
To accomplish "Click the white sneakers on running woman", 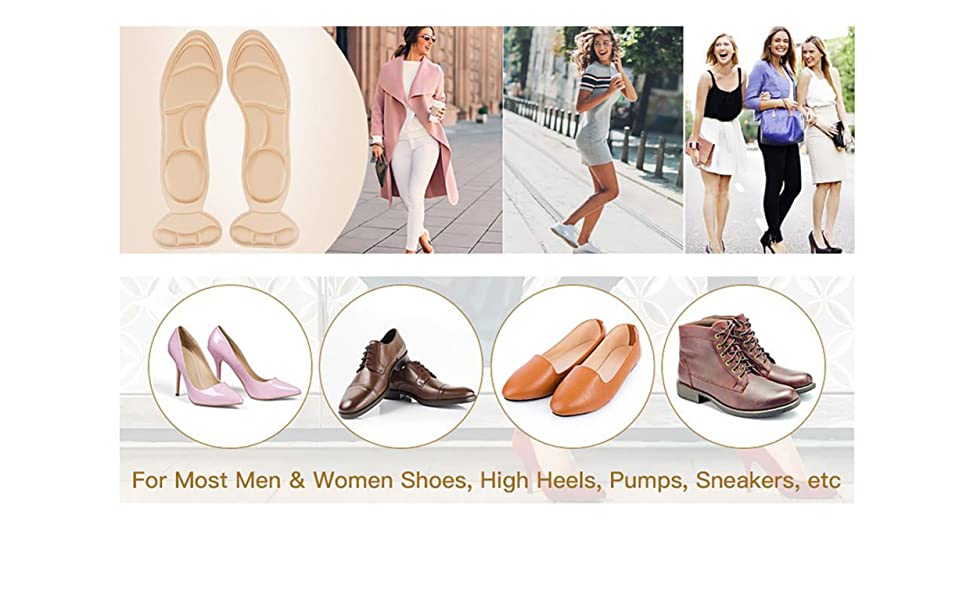I will click(x=575, y=239).
